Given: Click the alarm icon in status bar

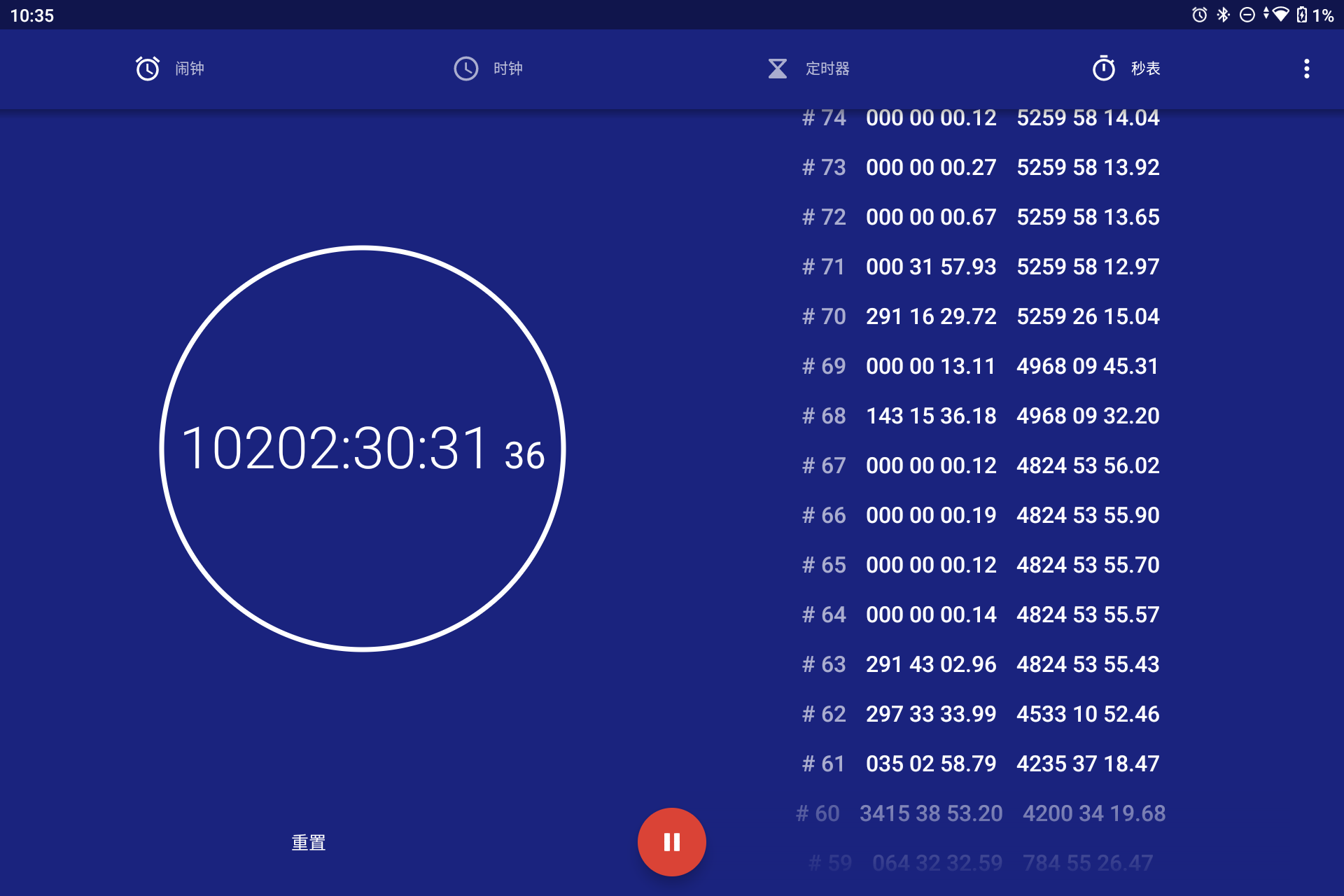Looking at the screenshot, I should [x=1200, y=15].
